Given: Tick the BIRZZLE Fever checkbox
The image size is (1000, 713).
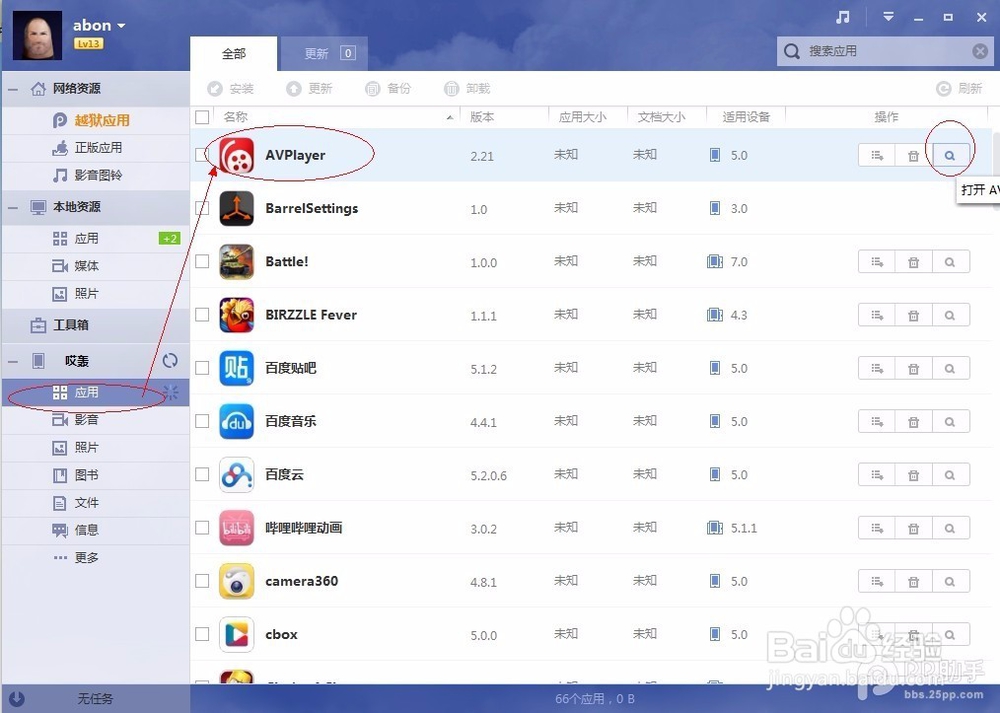Looking at the screenshot, I should pyautogui.click(x=202, y=314).
